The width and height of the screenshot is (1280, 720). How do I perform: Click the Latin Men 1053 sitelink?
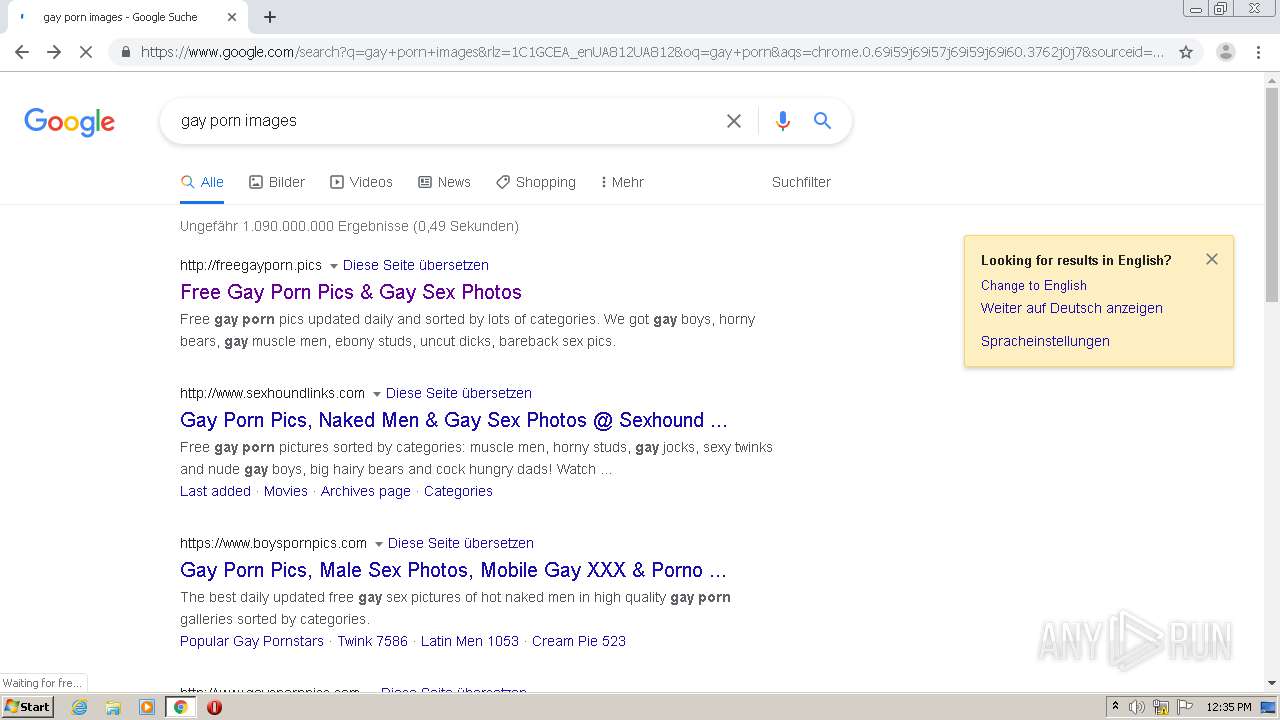pyautogui.click(x=470, y=641)
